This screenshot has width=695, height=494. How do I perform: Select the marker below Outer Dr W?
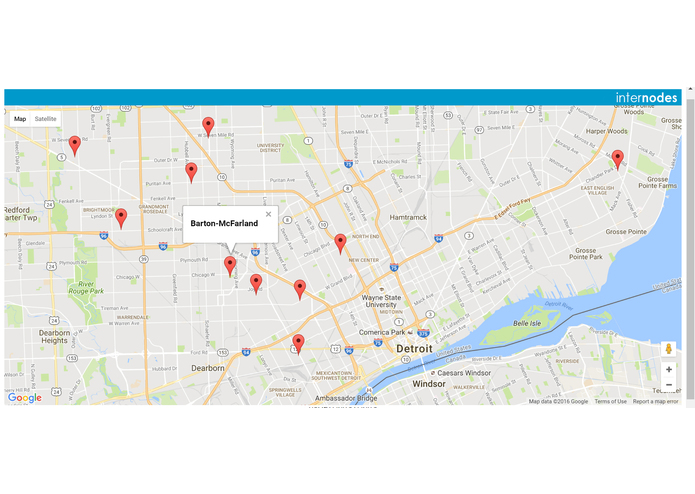pos(191,173)
